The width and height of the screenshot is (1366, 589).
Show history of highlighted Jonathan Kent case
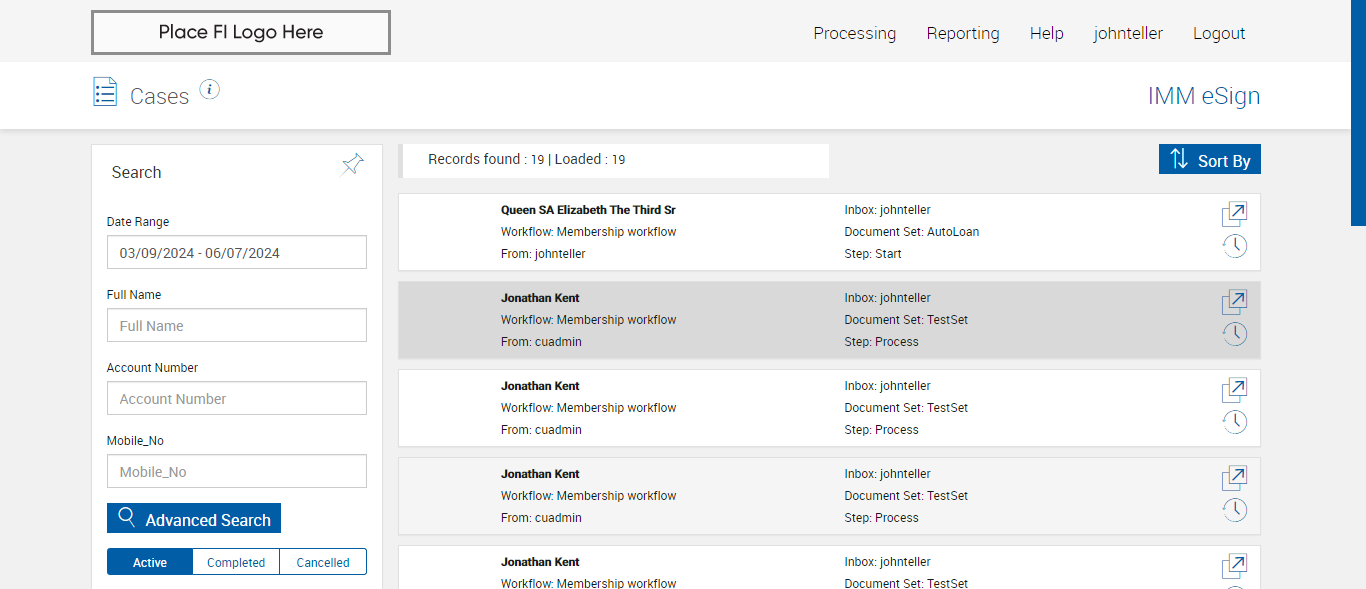(1234, 334)
